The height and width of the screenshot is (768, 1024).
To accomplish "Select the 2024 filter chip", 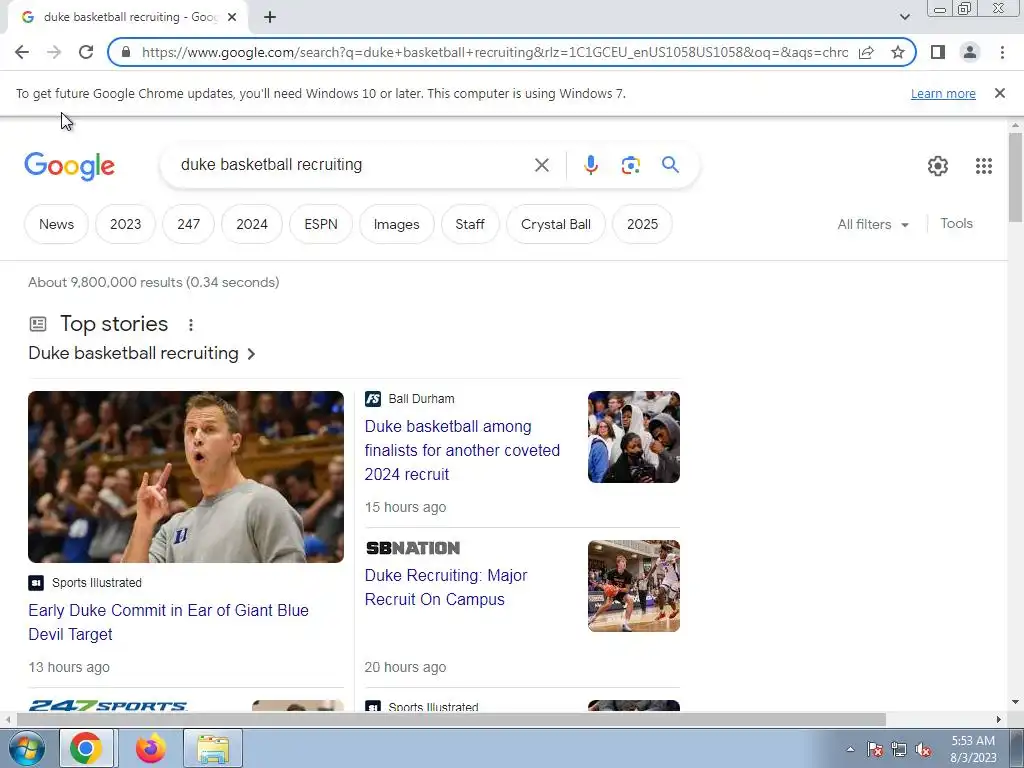I will (251, 224).
